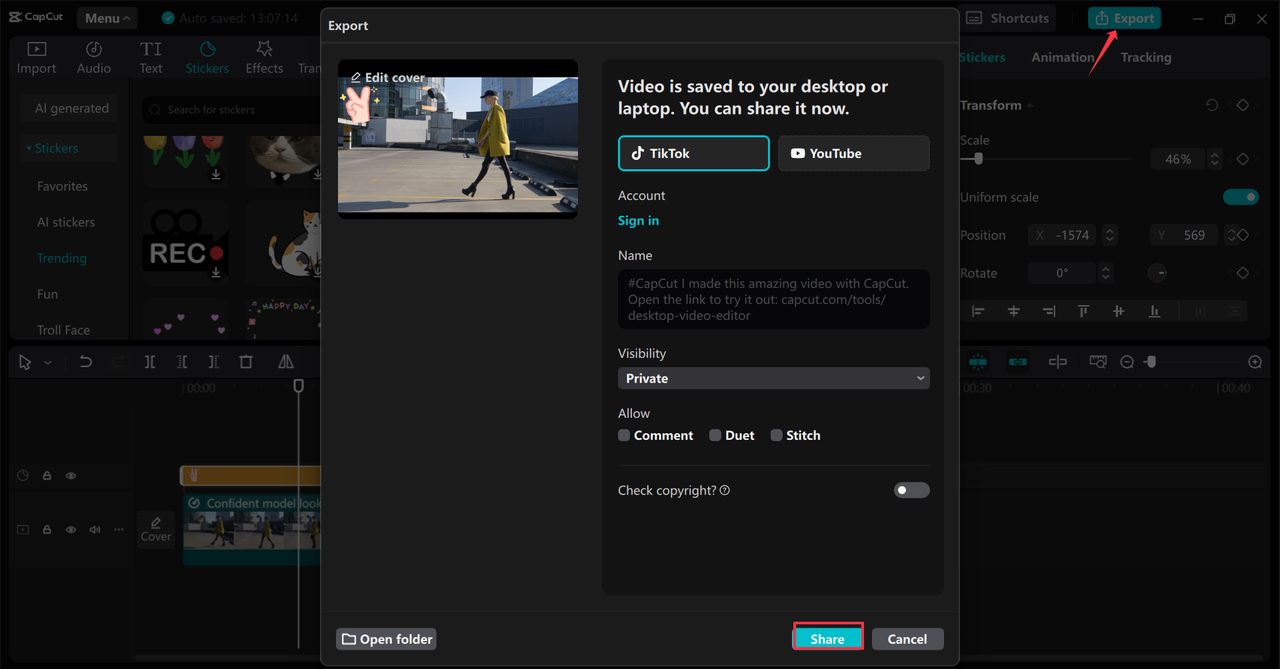1280x669 pixels.
Task: Click the export cover preview thumbnail
Action: pyautogui.click(x=458, y=139)
